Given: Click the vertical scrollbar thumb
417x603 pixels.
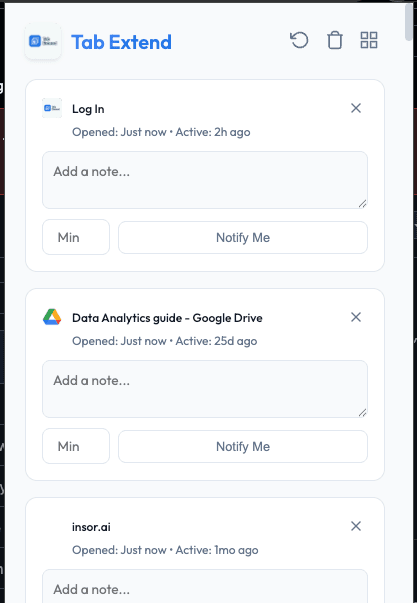Looking at the screenshot, I should pos(409,22).
